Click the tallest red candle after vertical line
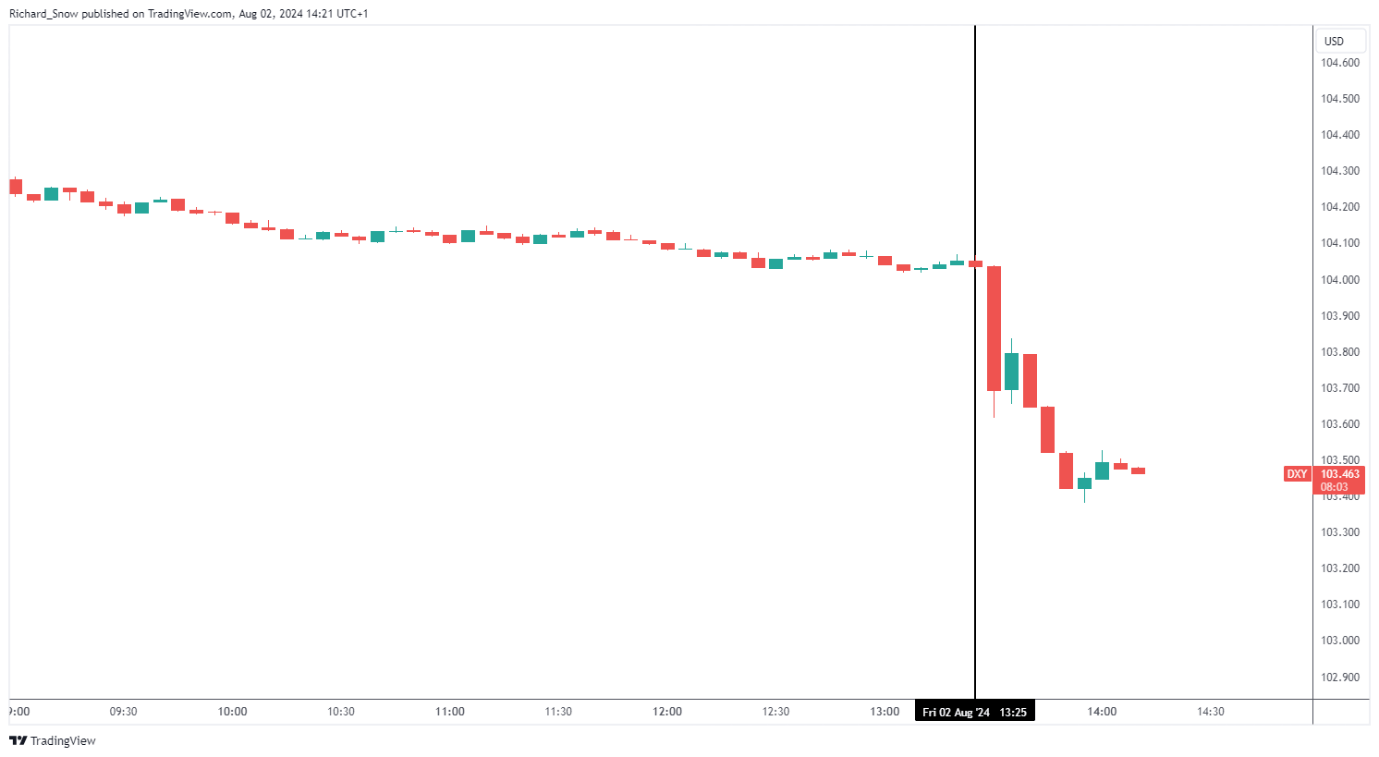The height and width of the screenshot is (757, 1379). click(x=994, y=328)
